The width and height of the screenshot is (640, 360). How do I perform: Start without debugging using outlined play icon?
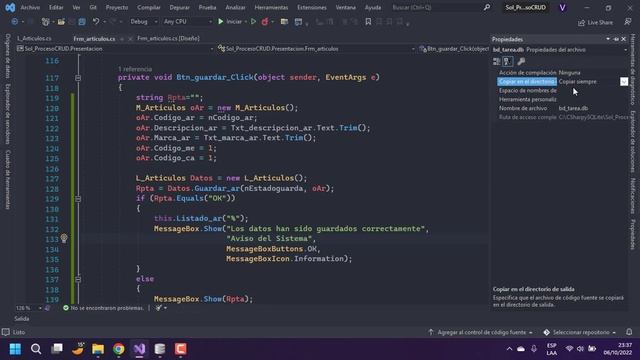[253, 22]
